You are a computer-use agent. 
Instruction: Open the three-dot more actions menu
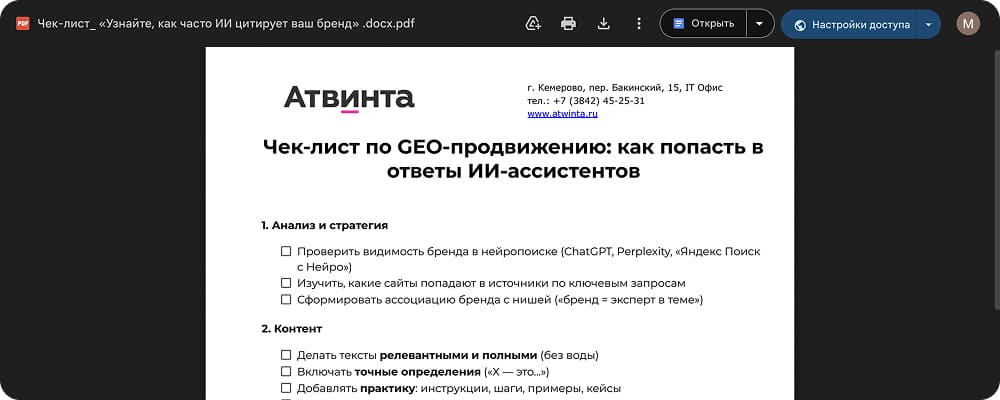[639, 23]
